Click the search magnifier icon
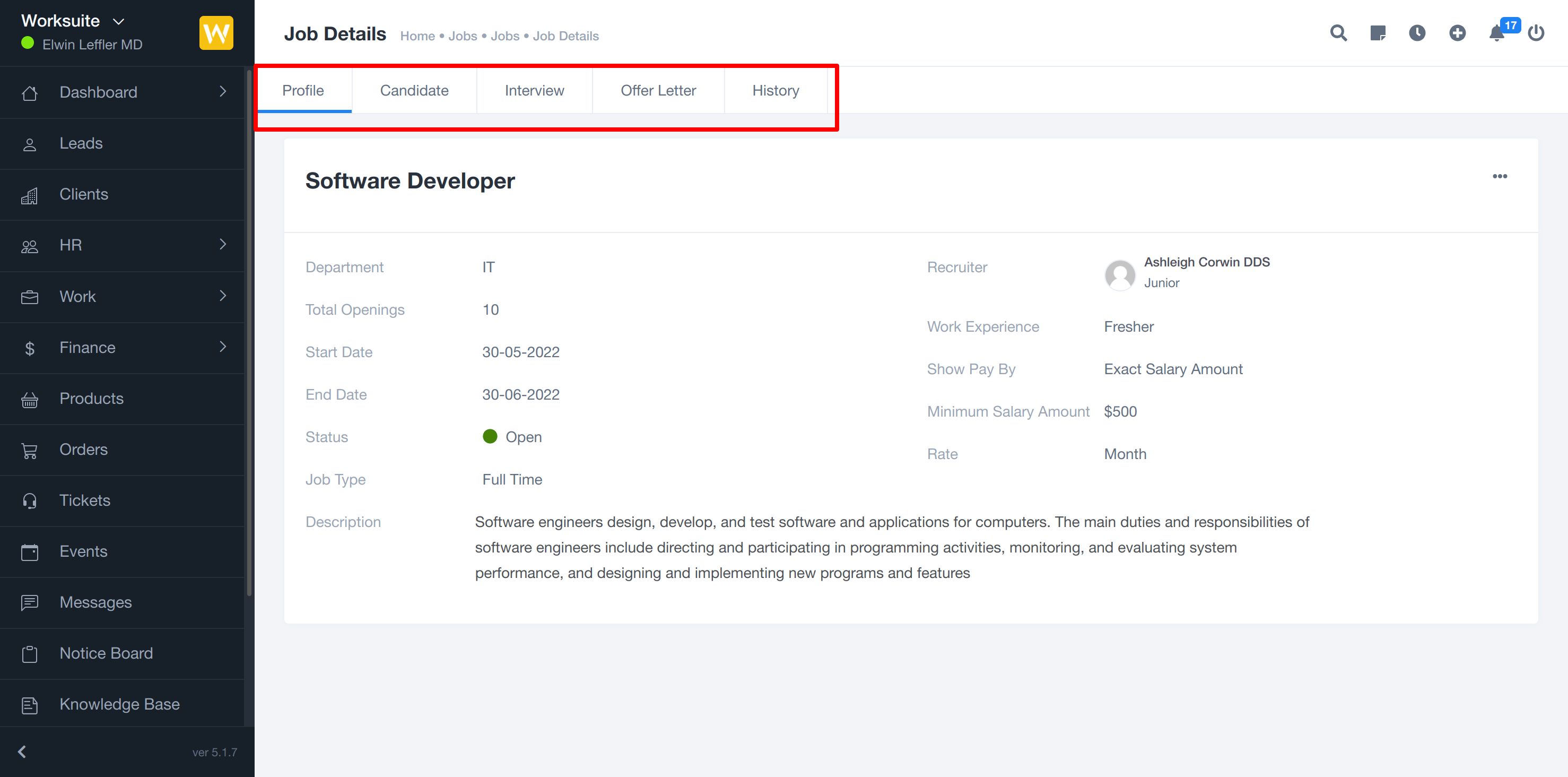 [1338, 33]
